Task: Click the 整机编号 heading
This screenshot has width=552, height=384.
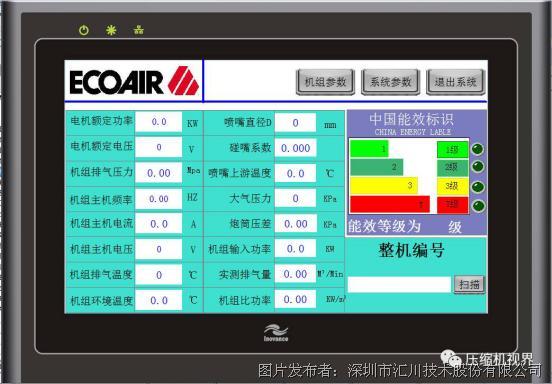Action: (x=412, y=251)
